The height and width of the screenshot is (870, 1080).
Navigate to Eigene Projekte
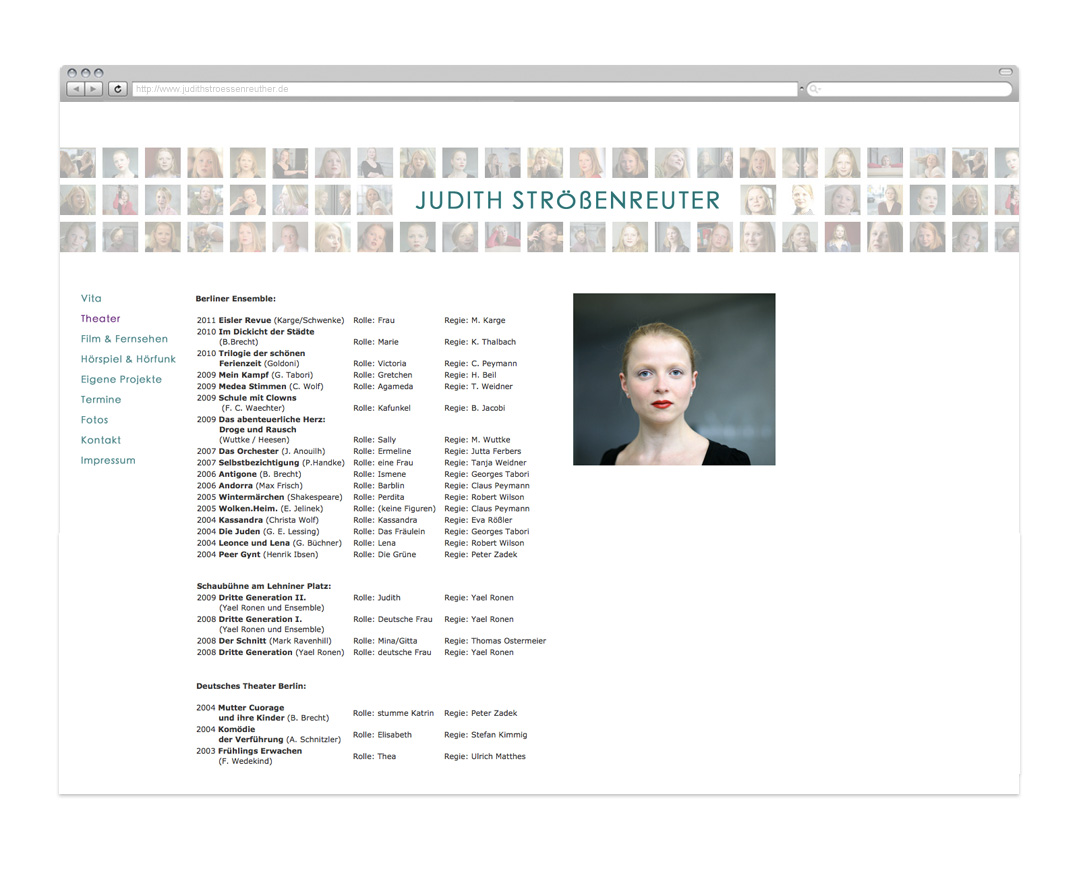click(121, 379)
